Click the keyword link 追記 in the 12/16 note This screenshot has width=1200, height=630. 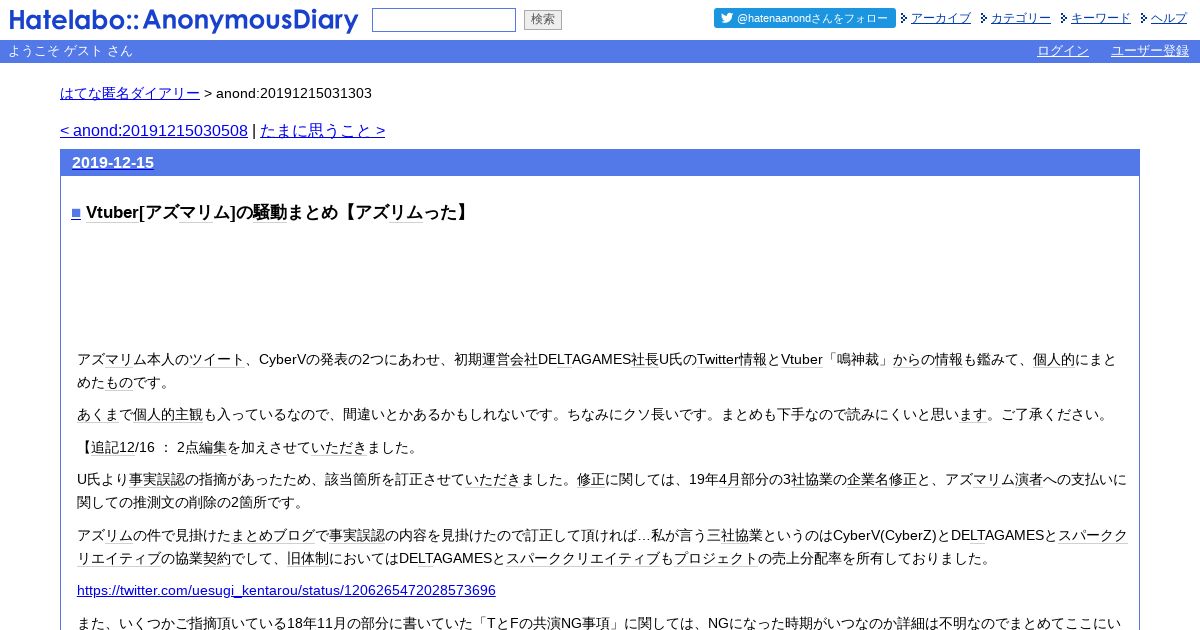(105, 447)
